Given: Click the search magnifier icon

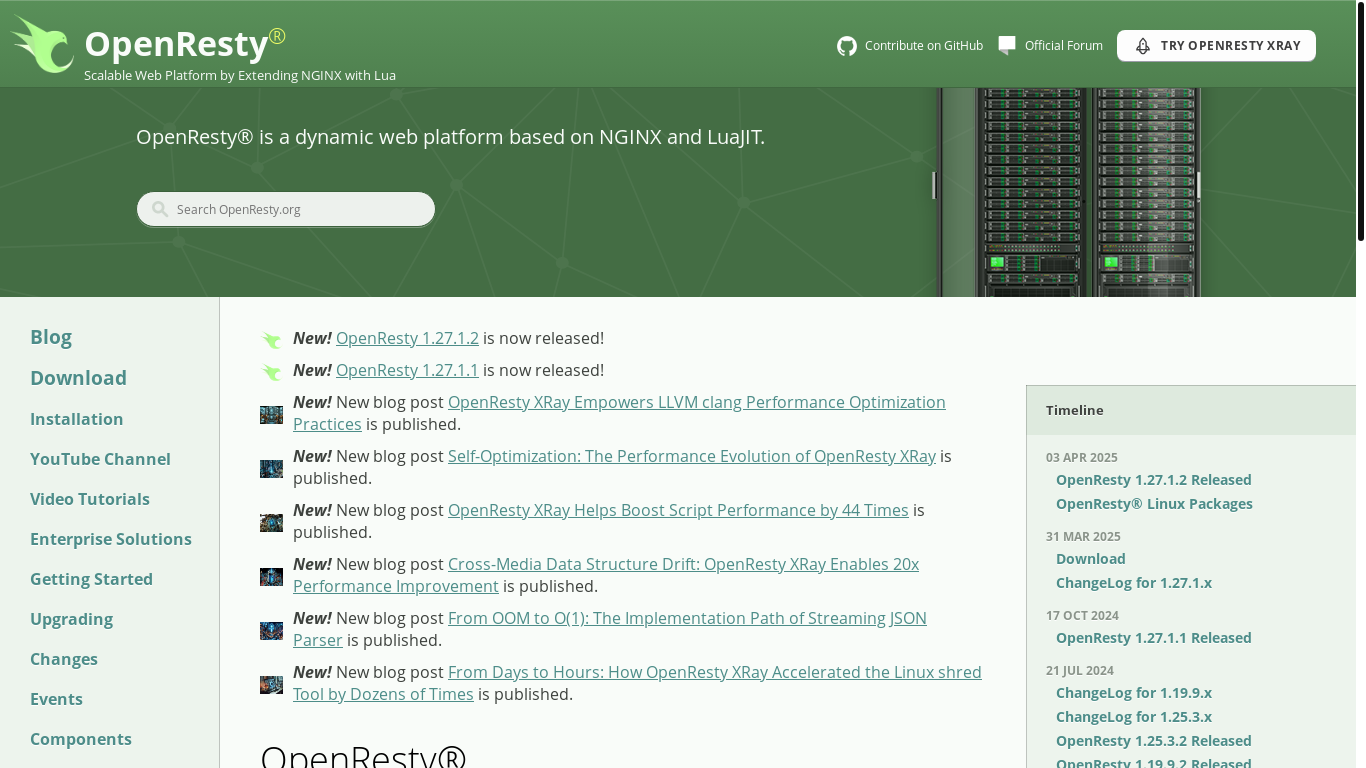Looking at the screenshot, I should coord(160,209).
